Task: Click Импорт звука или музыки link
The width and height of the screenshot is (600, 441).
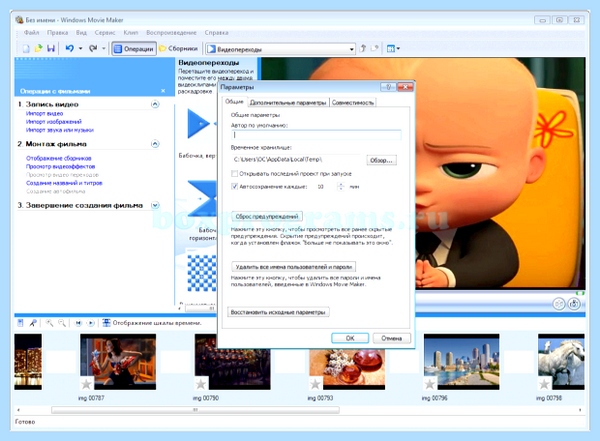Action: [60, 130]
